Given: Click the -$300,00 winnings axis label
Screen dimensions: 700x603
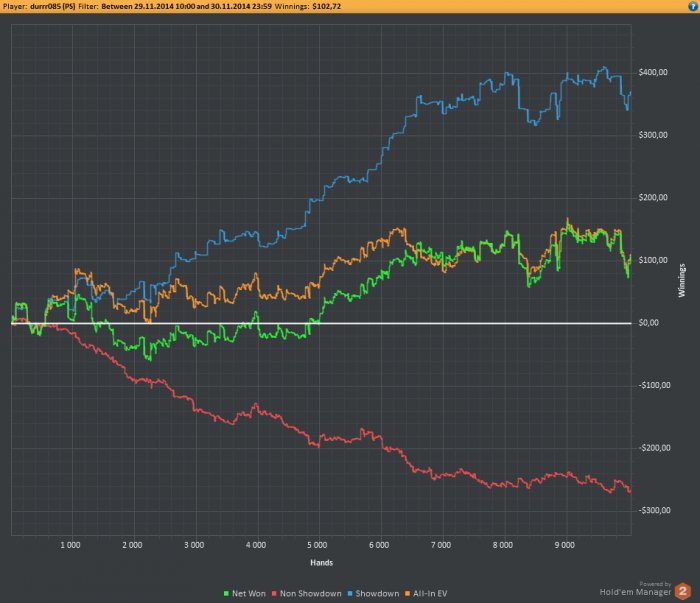Looking at the screenshot, I should click(x=654, y=511).
